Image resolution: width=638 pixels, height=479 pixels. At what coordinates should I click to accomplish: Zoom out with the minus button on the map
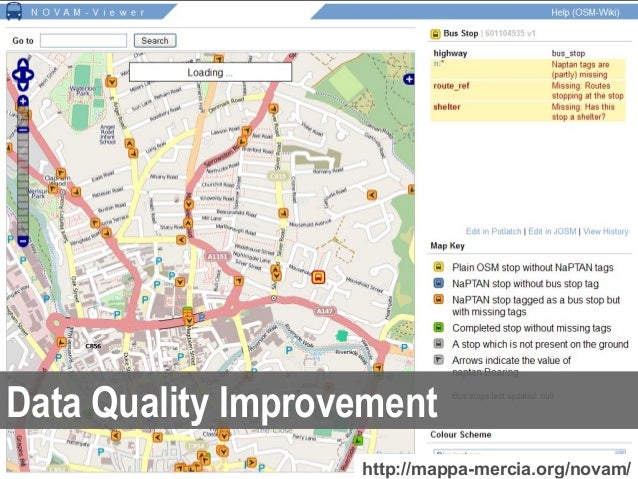pyautogui.click(x=23, y=241)
